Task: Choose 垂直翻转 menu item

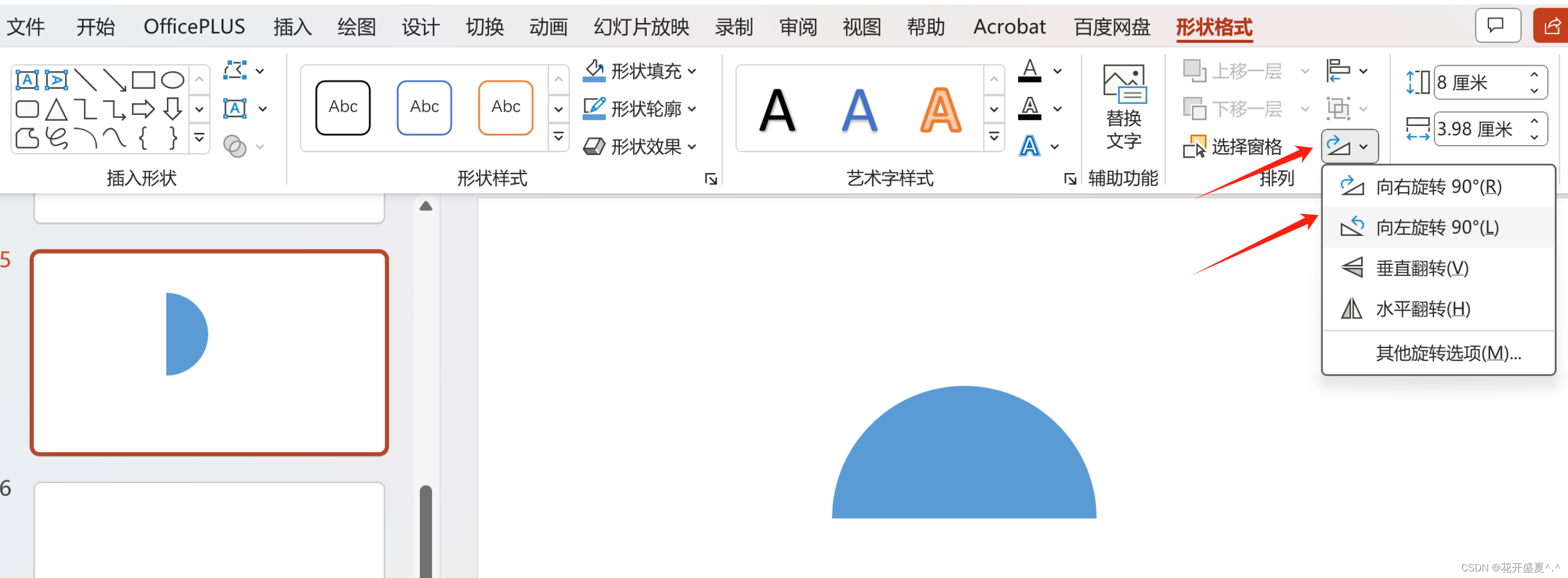Action: tap(1438, 268)
